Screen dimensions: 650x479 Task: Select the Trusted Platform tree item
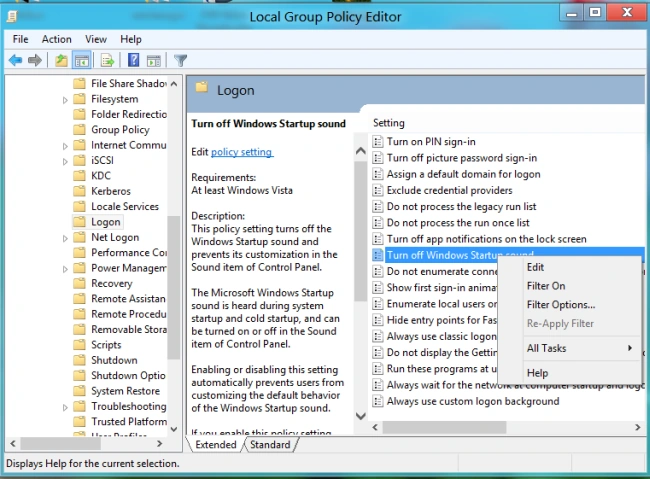coord(129,421)
